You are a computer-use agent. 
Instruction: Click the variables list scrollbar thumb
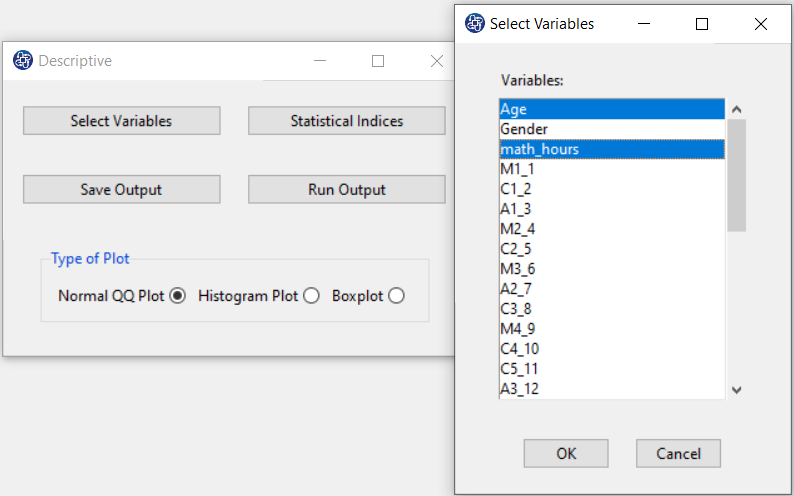click(737, 176)
